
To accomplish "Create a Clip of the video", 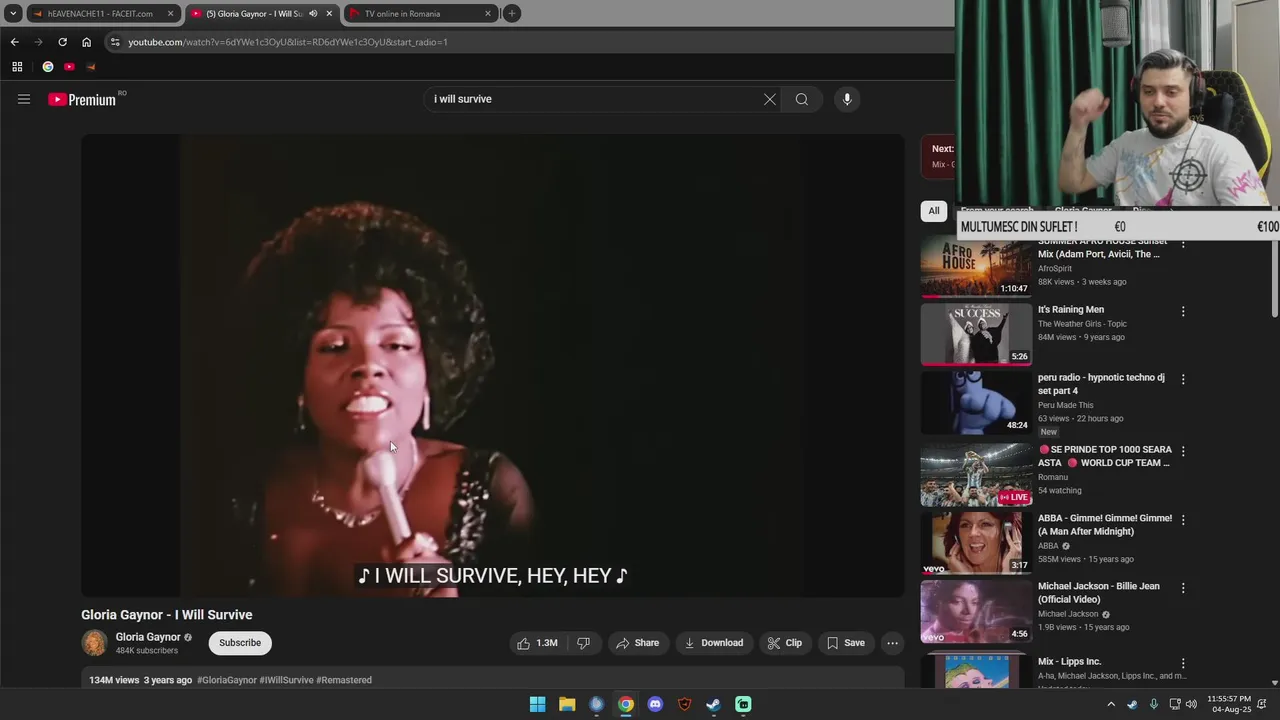I will pyautogui.click(x=784, y=643).
